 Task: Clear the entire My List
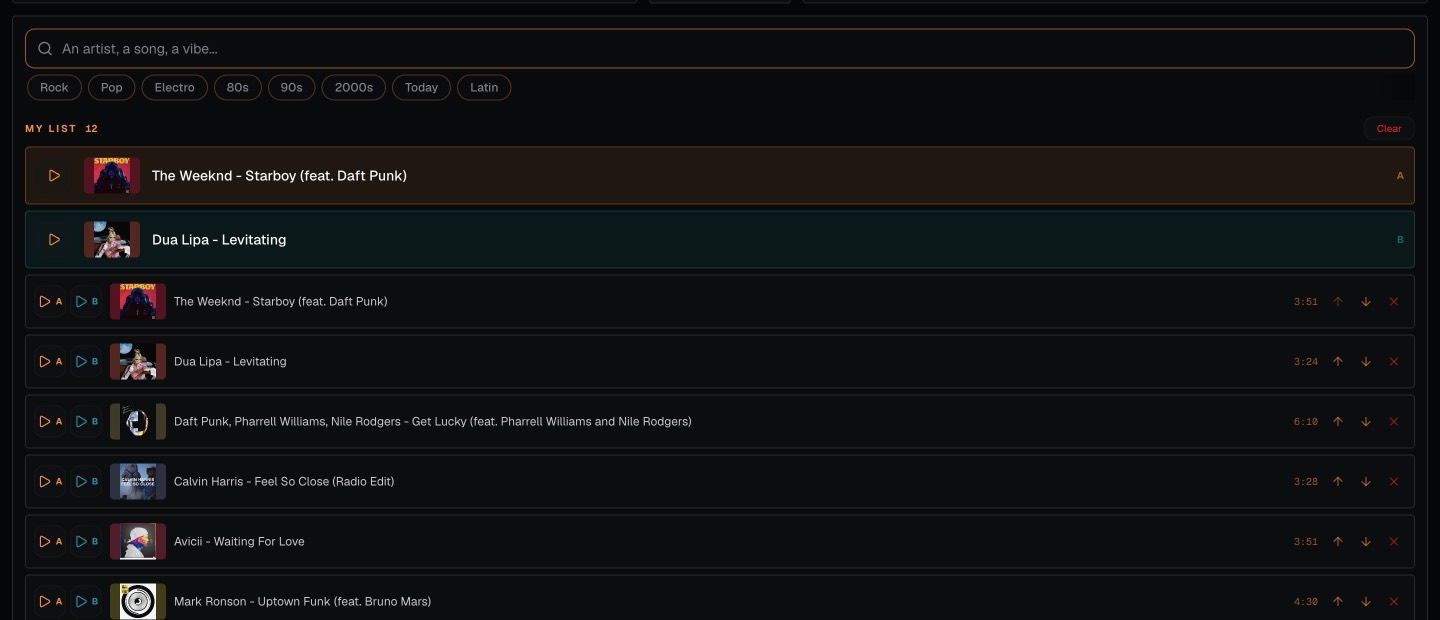pos(1389,128)
